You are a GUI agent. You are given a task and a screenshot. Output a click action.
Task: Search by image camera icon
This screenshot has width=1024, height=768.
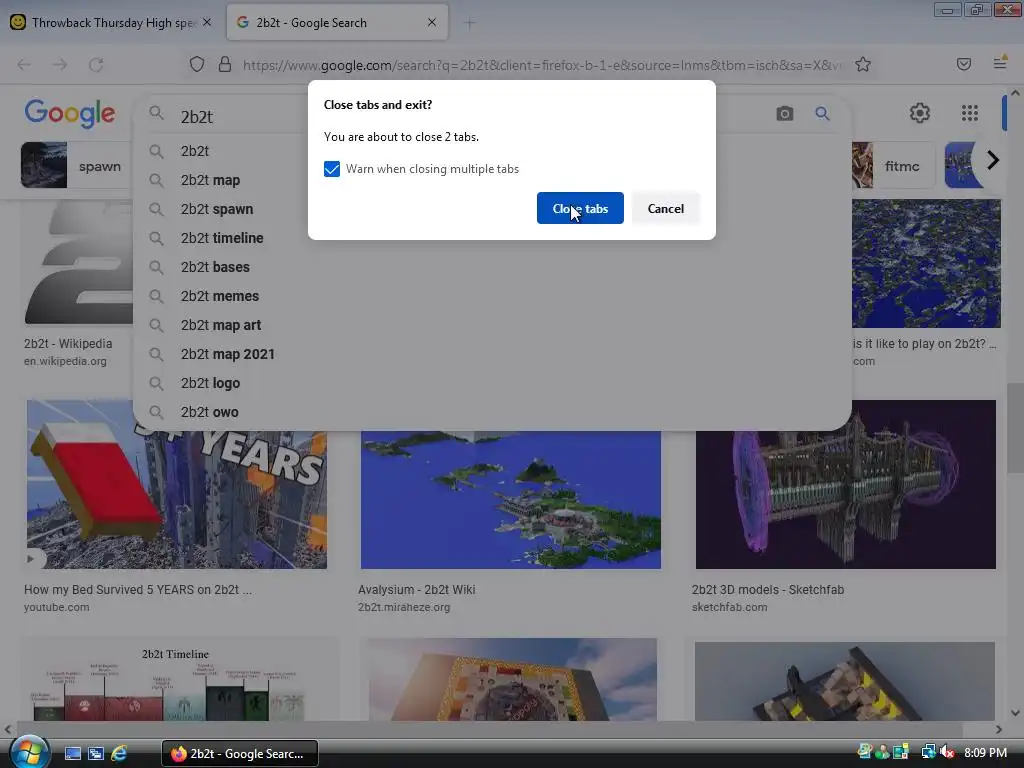(x=785, y=114)
